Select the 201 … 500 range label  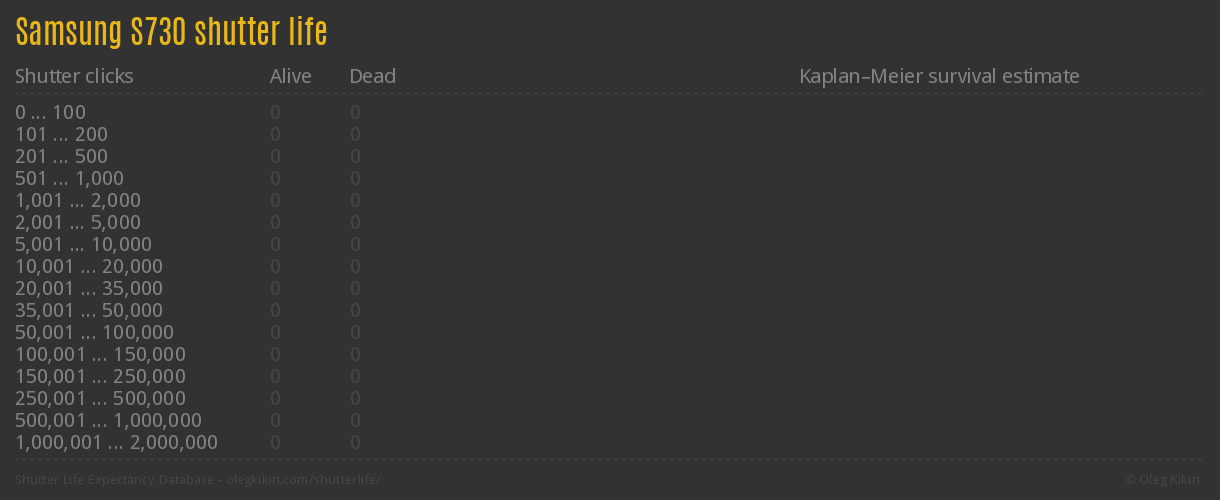[61, 156]
